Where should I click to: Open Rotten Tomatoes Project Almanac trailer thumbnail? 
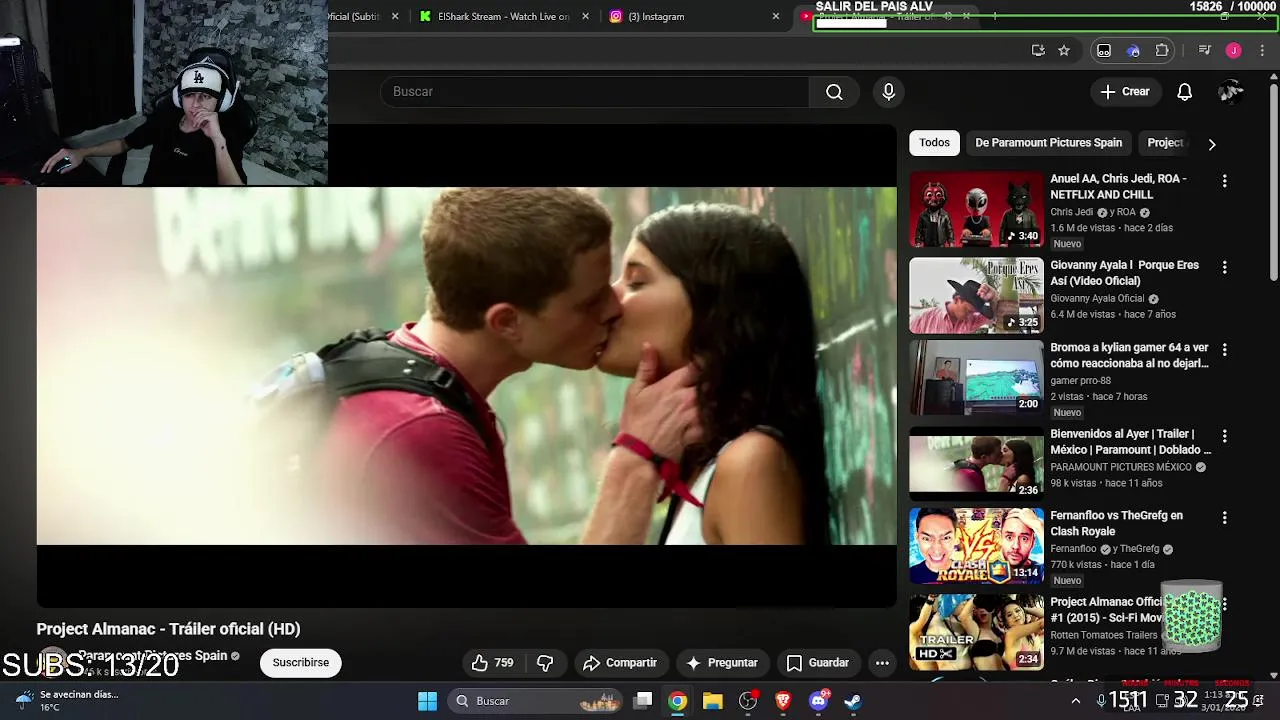click(x=976, y=632)
